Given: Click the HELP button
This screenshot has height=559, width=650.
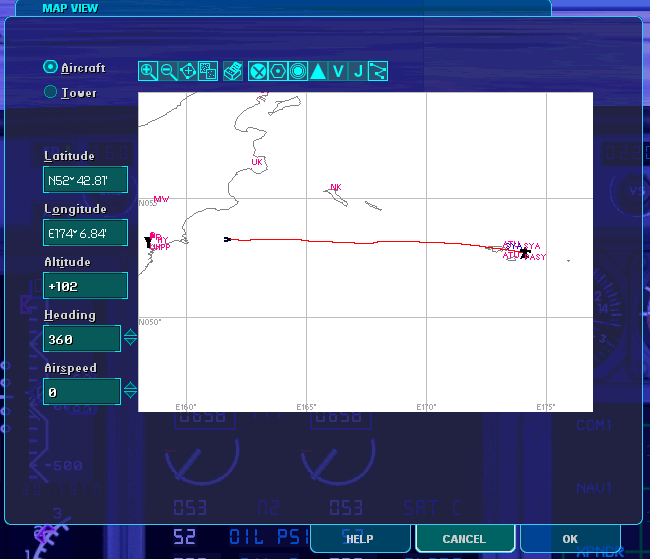Looking at the screenshot, I should pos(360,539).
